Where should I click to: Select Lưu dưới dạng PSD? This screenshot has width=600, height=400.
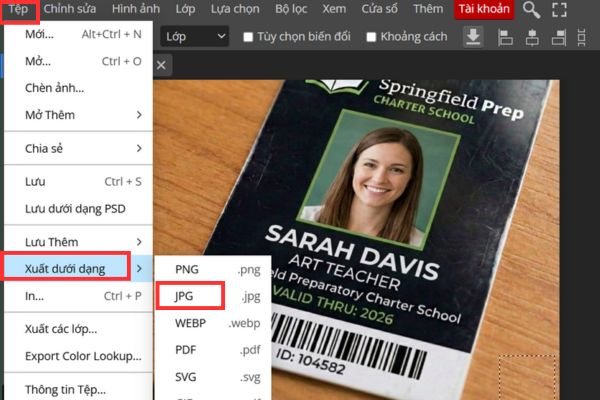[78, 209]
